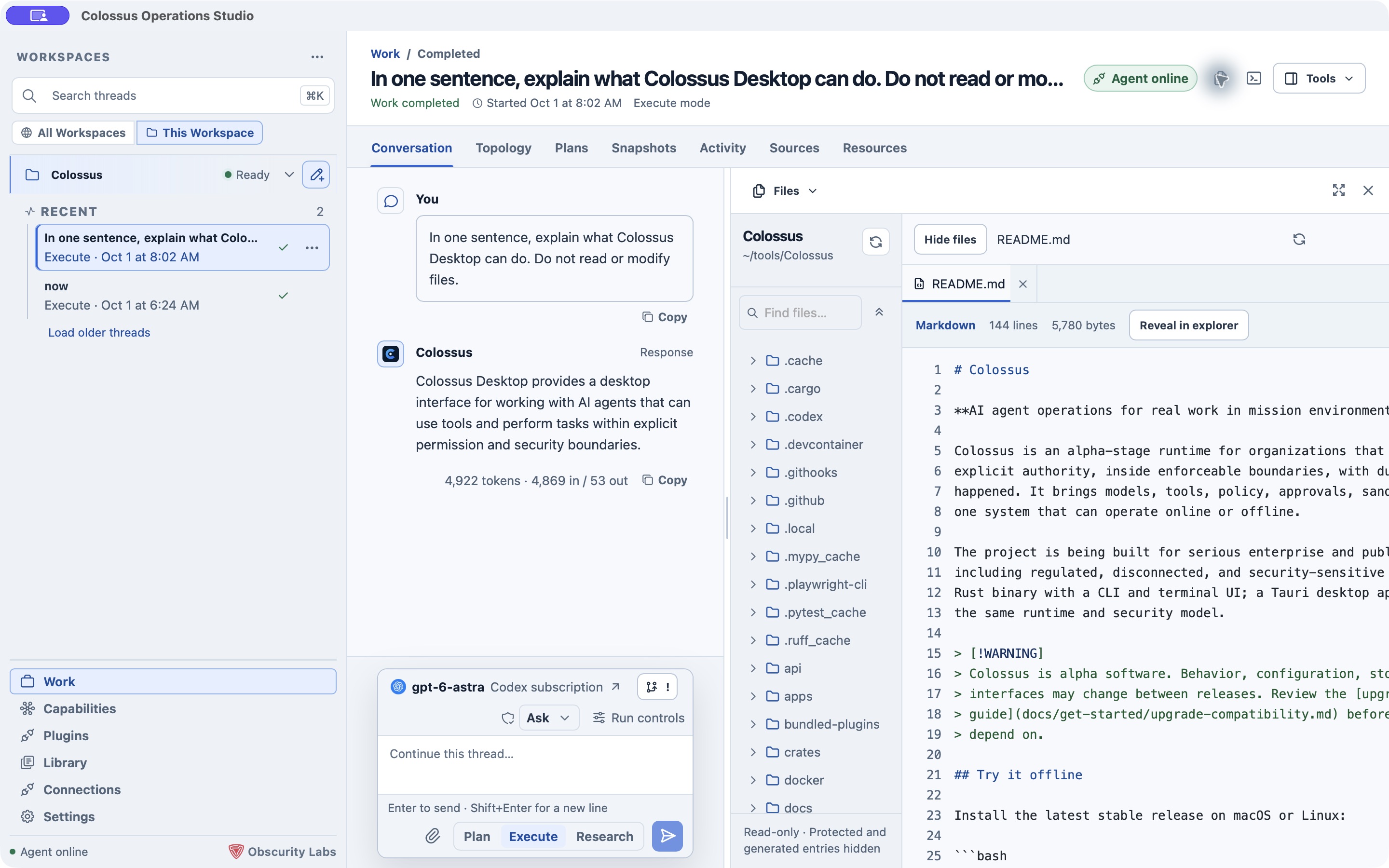This screenshot has height=868, width=1389.
Task: Open thread options for the selected thread
Action: tap(312, 247)
